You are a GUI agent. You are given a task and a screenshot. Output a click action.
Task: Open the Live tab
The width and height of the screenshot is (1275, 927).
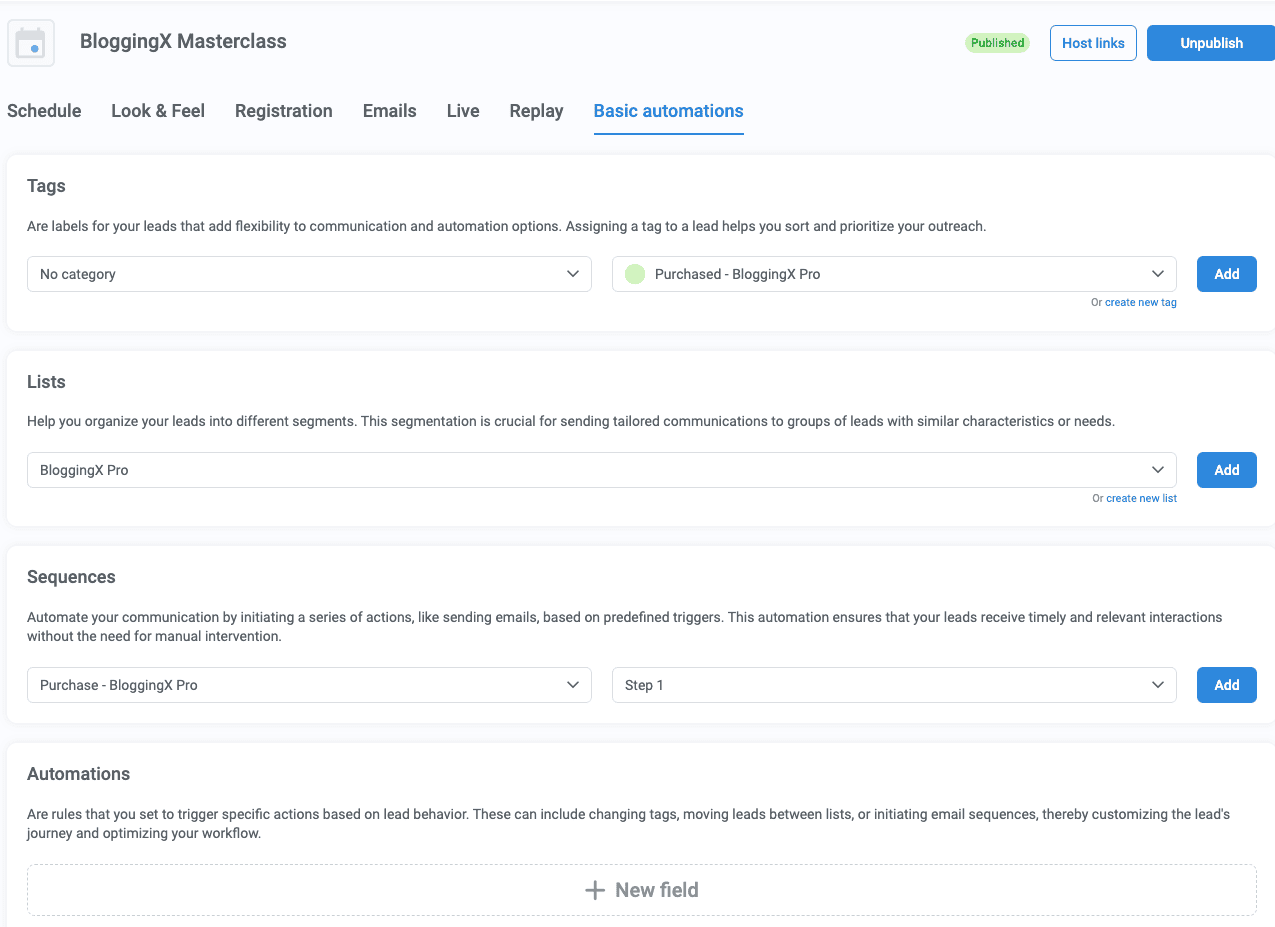click(463, 111)
